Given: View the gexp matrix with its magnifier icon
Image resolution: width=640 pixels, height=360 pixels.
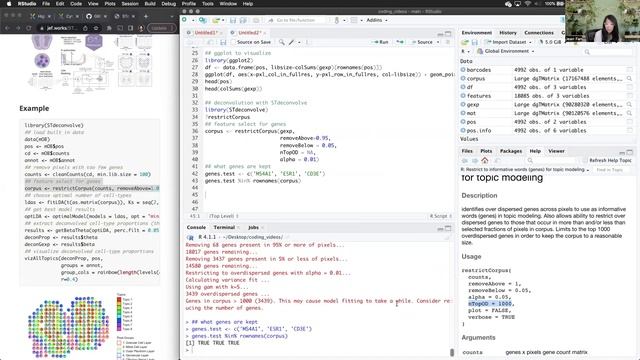Looking at the screenshot, I should pos(629,104).
